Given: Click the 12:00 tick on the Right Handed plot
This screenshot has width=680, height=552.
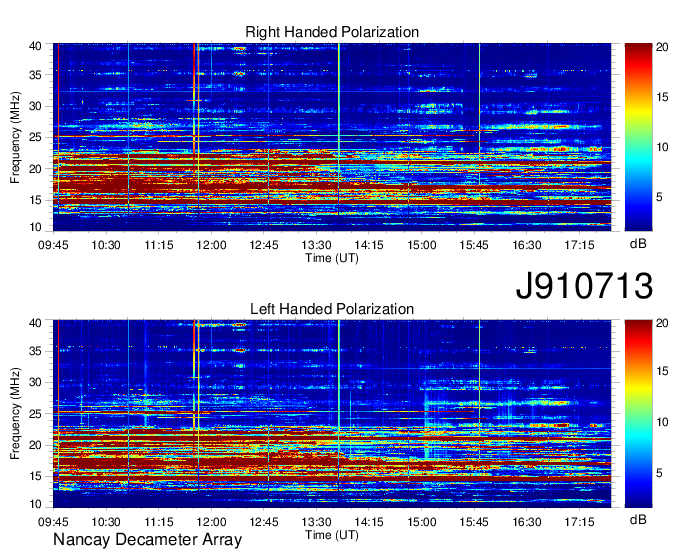Looking at the screenshot, I should pyautogui.click(x=211, y=245).
